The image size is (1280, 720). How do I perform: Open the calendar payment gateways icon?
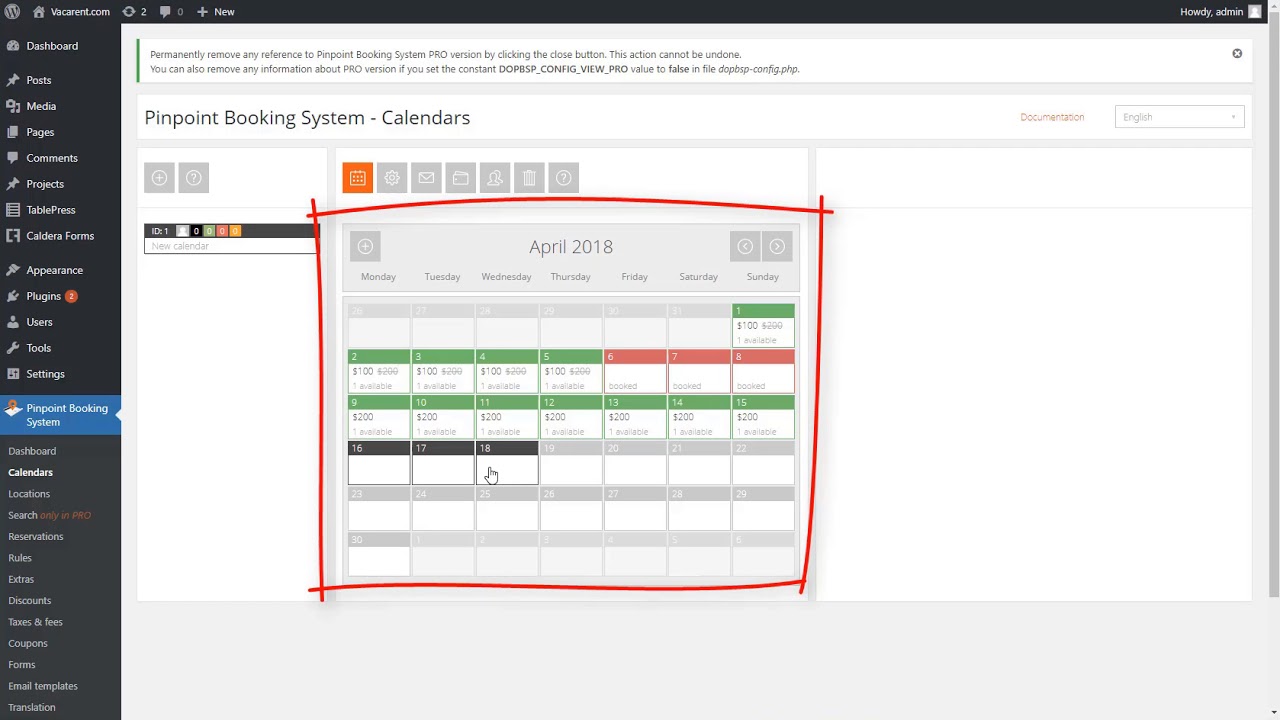click(x=461, y=178)
